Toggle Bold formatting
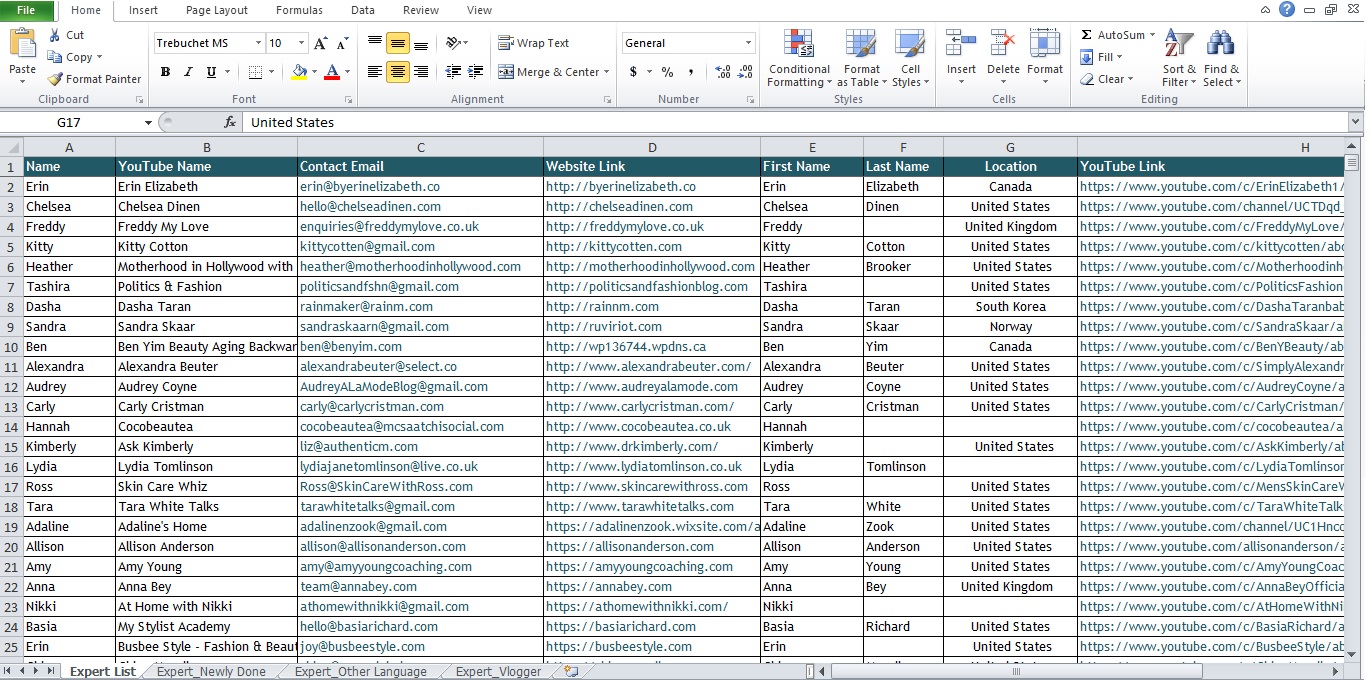 (165, 72)
